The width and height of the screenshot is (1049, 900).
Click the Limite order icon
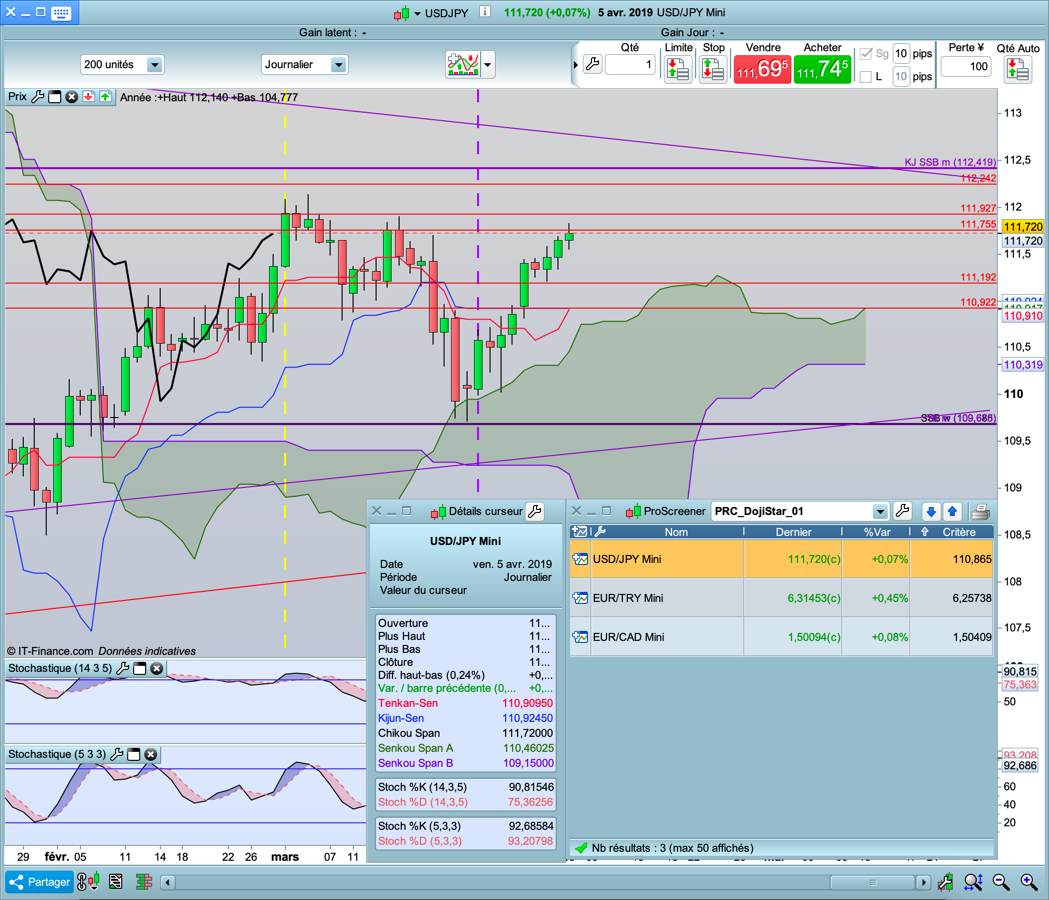678,69
